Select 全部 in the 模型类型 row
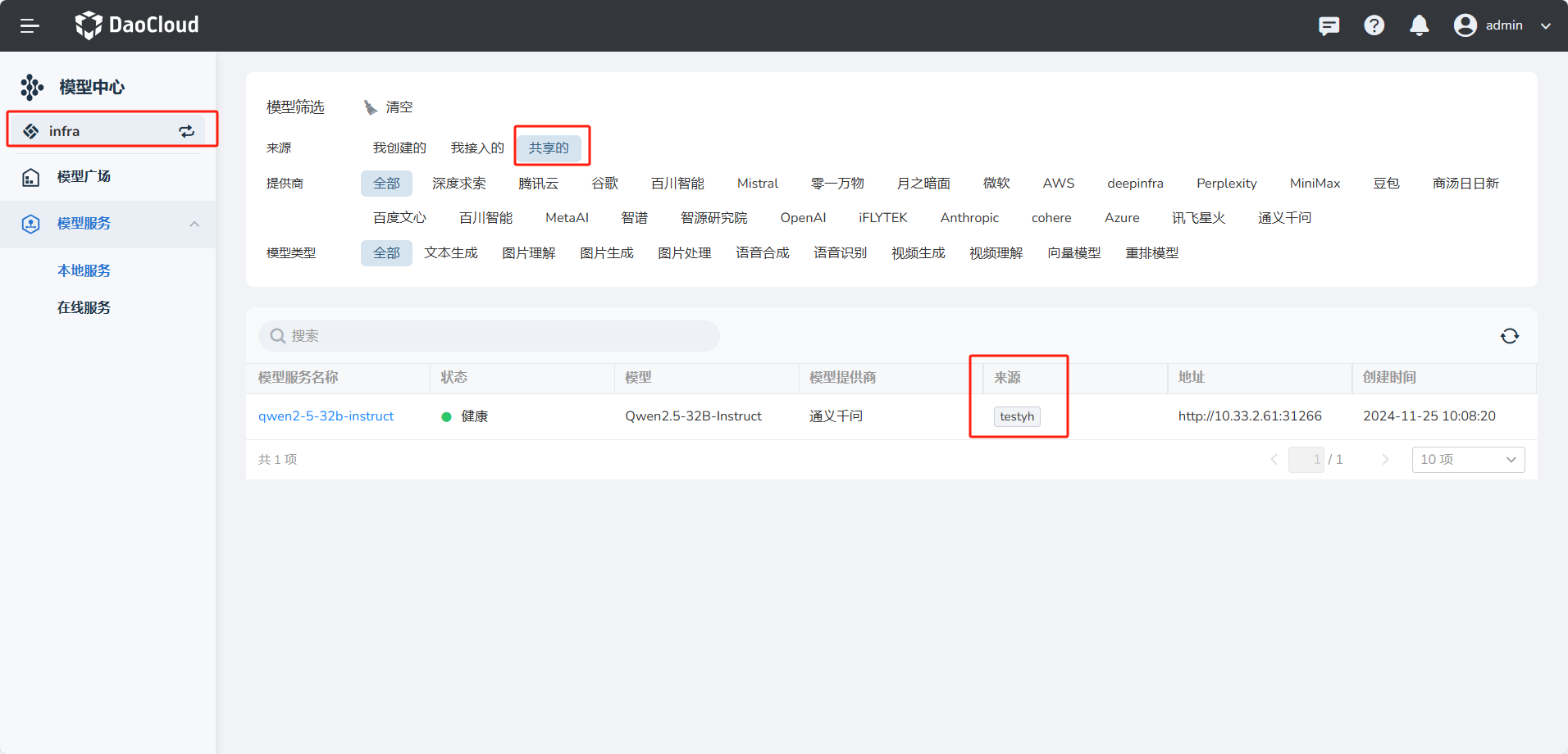The height and width of the screenshot is (754, 1568). 386,253
